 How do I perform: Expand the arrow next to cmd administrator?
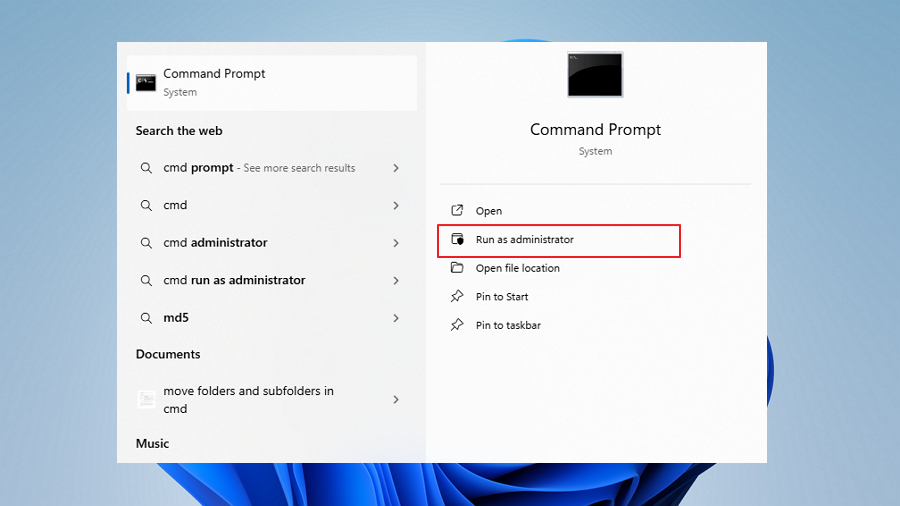click(396, 243)
